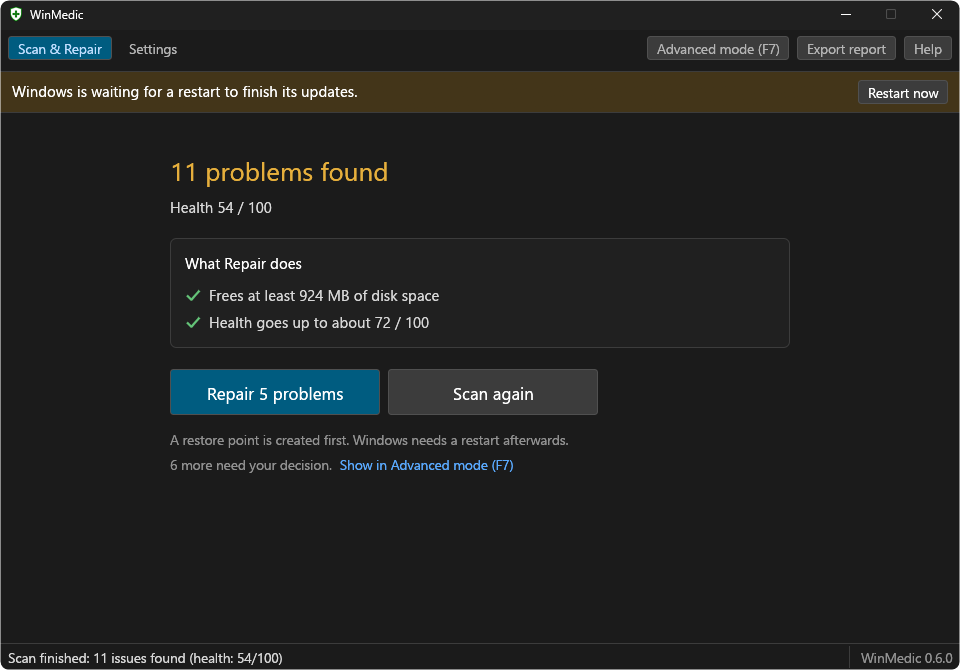Click the What Repair does heading

pos(243,264)
